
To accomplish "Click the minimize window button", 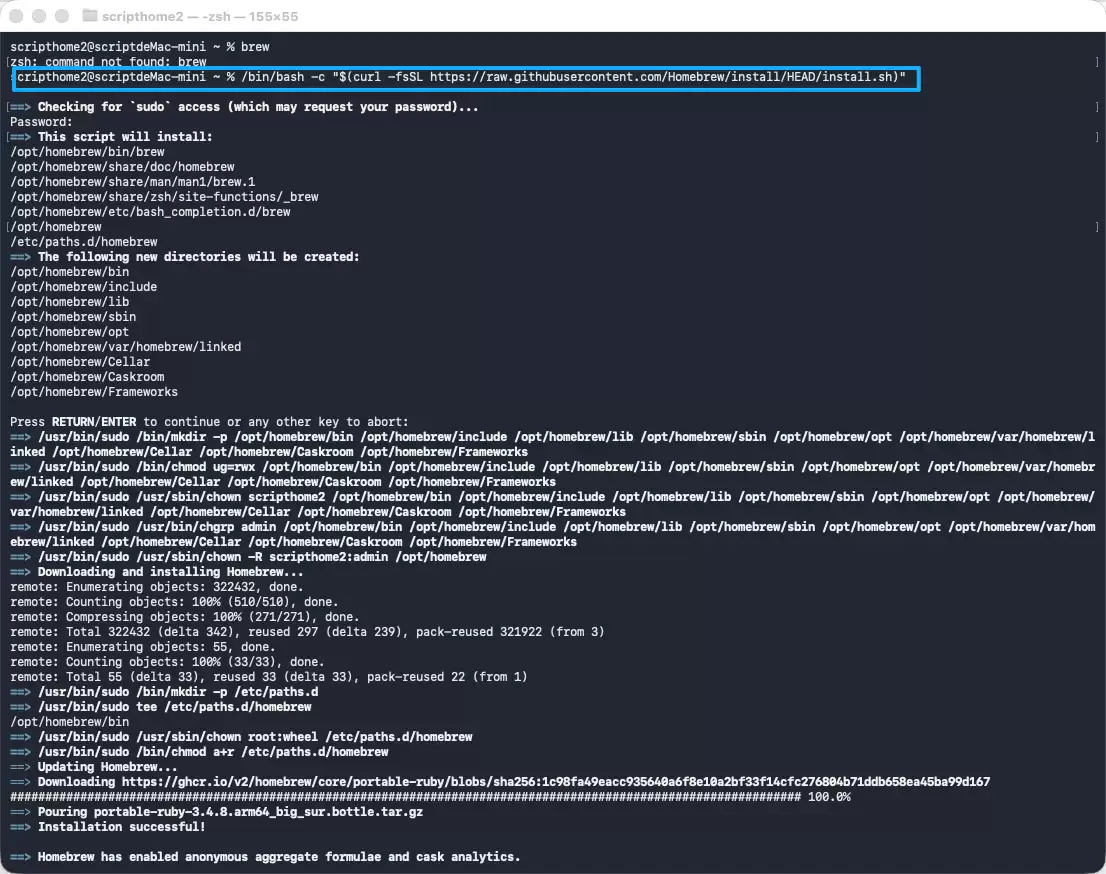I will click(x=40, y=16).
